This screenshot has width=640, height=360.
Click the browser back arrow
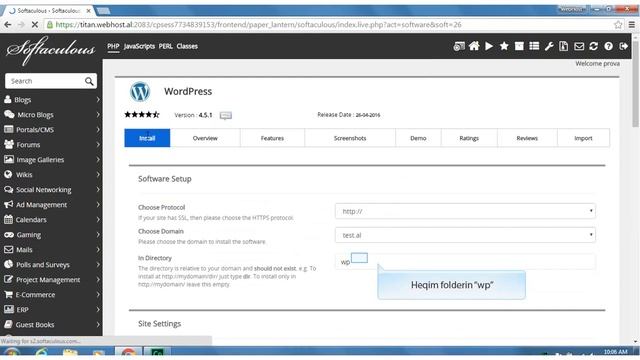[x=8, y=25]
